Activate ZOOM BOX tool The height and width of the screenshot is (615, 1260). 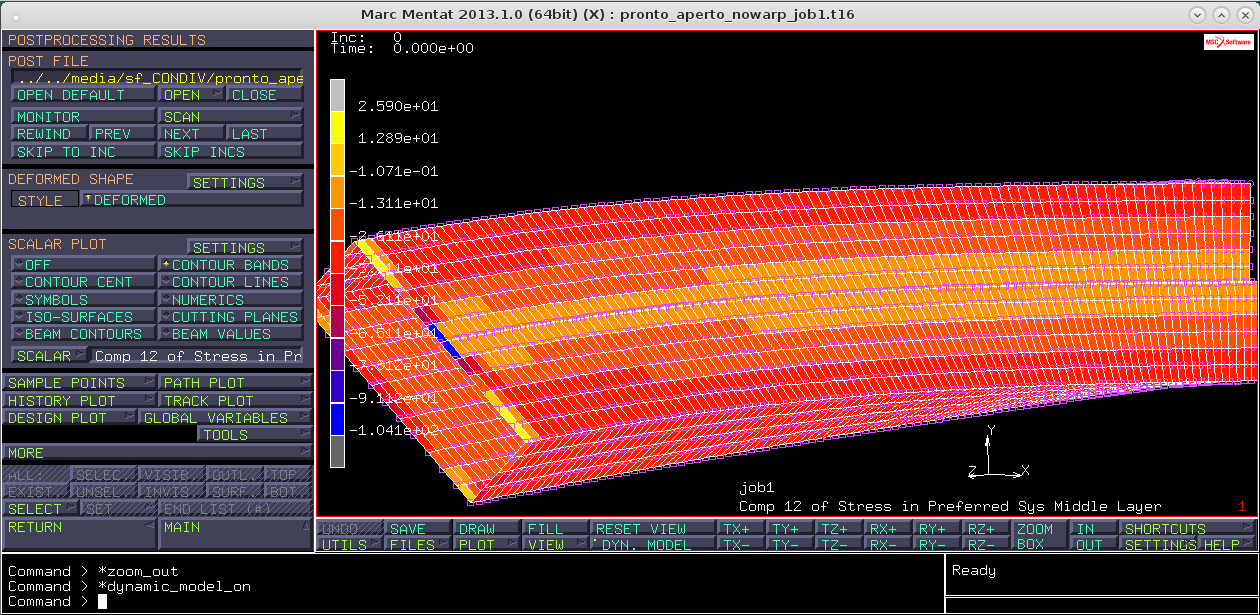coord(1040,536)
